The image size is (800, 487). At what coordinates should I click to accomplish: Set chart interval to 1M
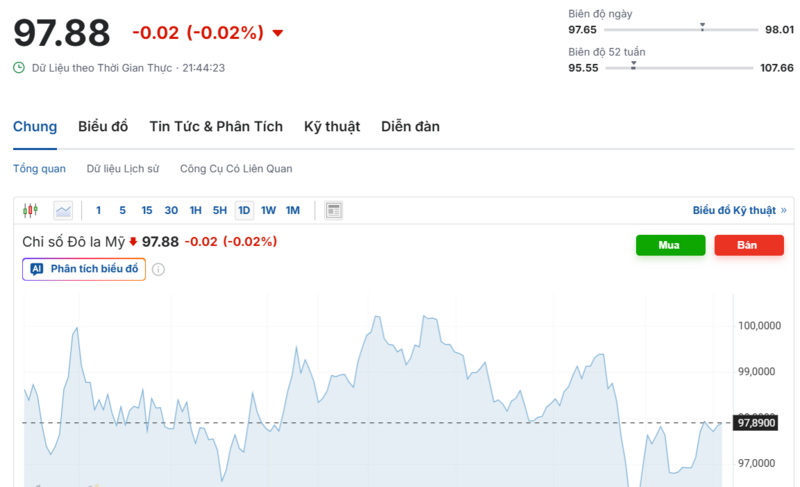click(x=292, y=210)
